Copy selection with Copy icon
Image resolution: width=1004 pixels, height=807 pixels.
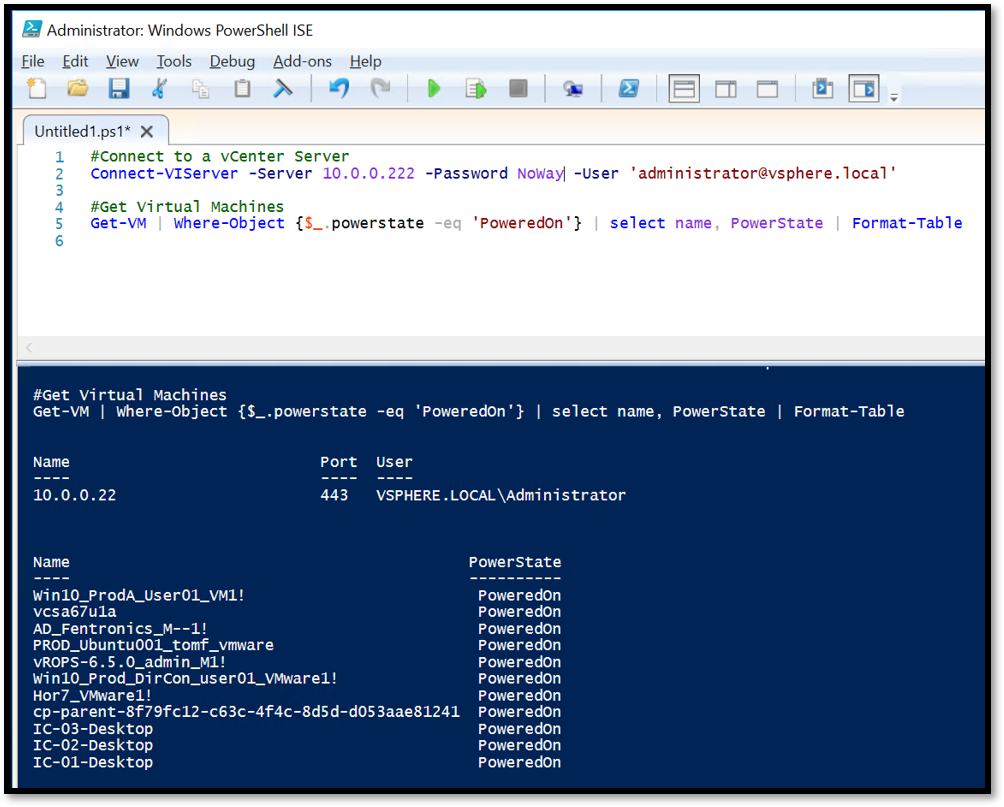200,88
